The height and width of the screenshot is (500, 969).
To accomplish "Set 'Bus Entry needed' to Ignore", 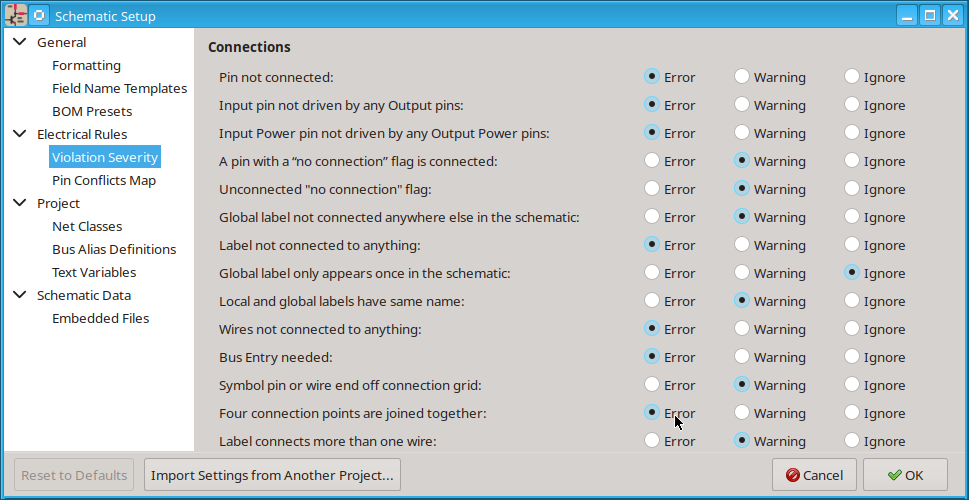I will [852, 357].
